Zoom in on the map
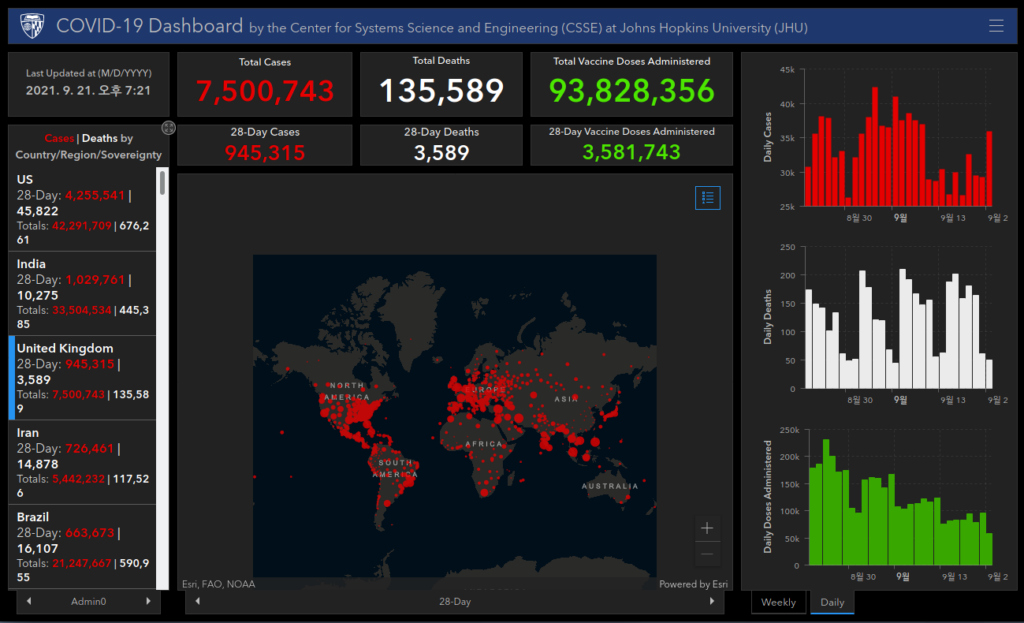Viewport: 1024px width, 623px height. 707,528
